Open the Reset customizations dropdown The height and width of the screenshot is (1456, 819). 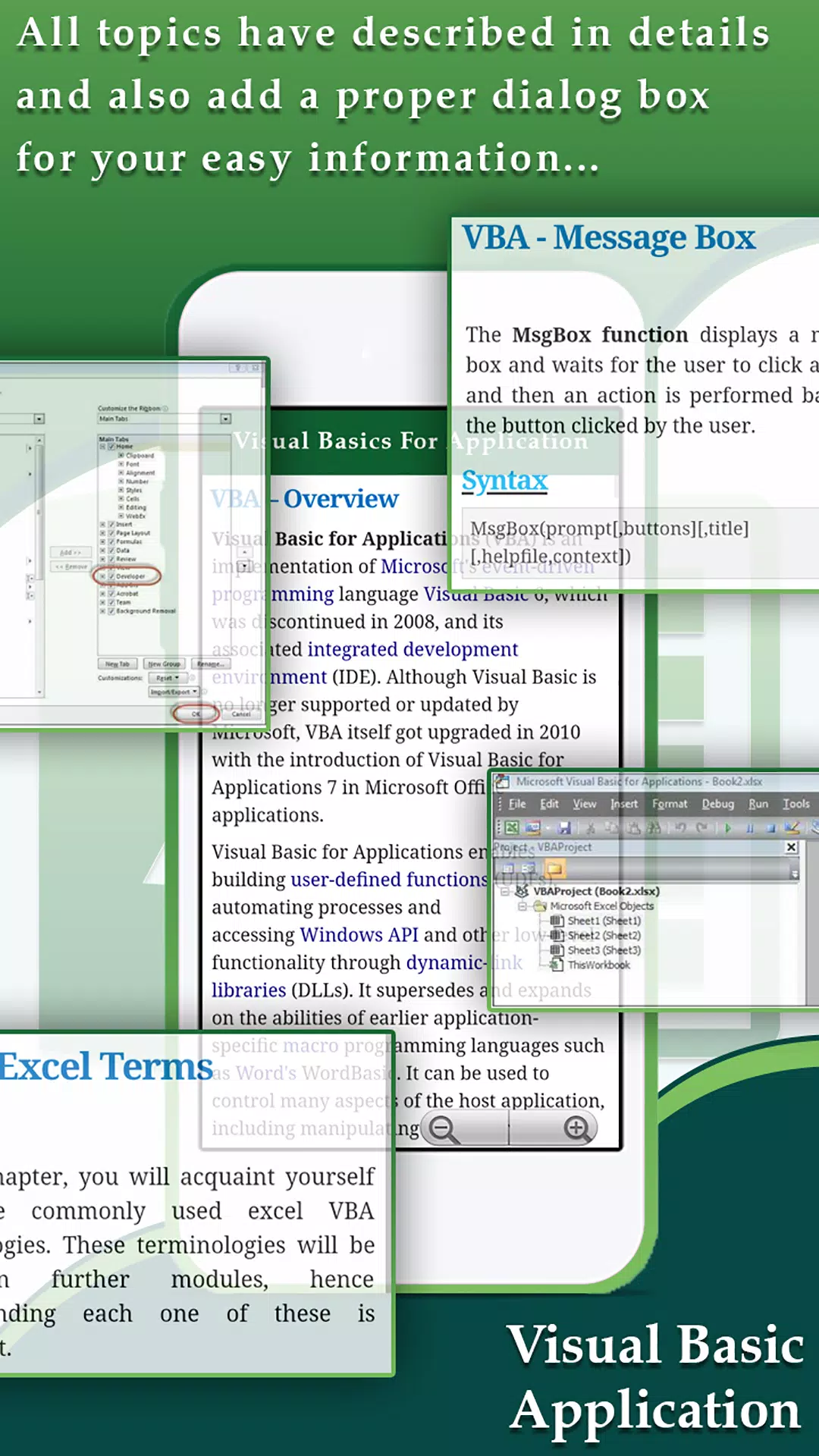coord(167,678)
